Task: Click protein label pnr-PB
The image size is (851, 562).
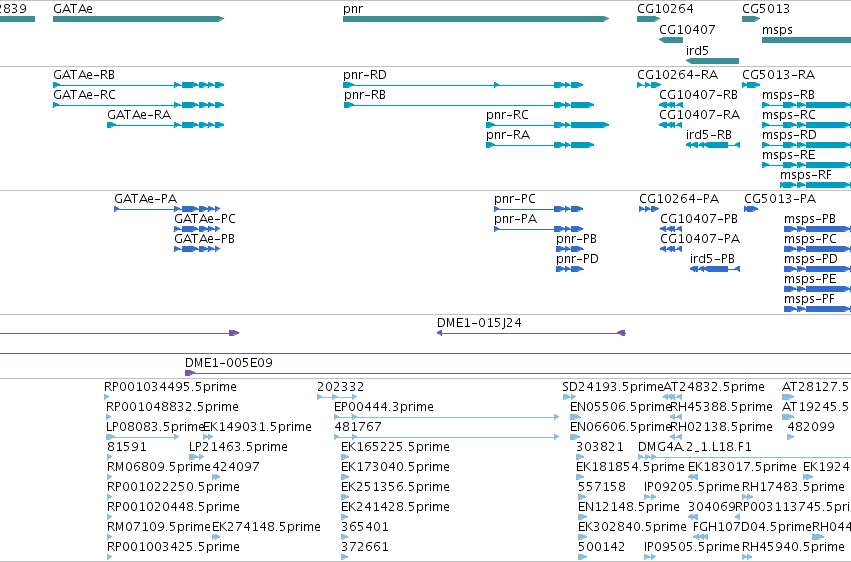Action: coord(576,239)
